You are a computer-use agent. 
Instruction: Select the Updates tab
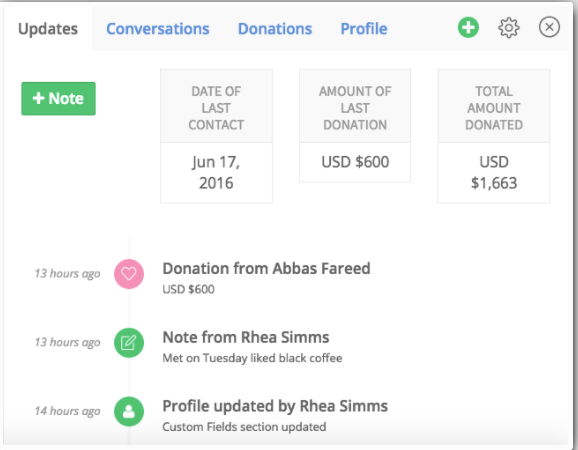coord(48,29)
